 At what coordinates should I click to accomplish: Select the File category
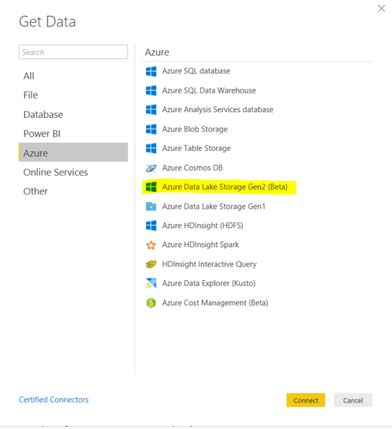pos(30,95)
